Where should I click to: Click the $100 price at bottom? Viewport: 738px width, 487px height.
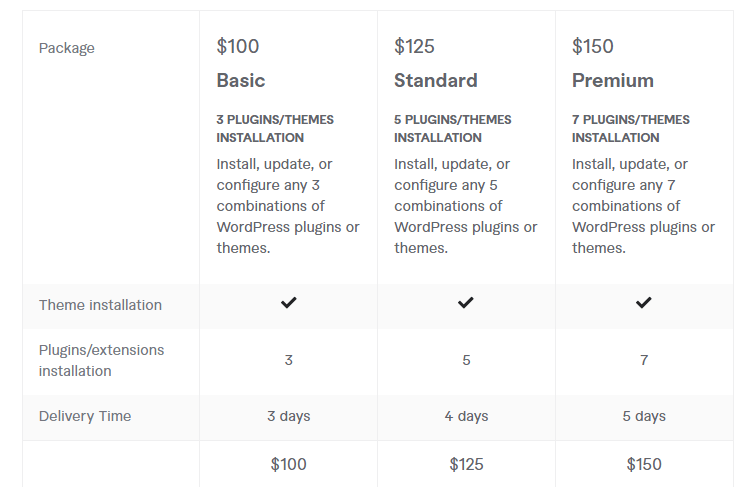pos(288,464)
